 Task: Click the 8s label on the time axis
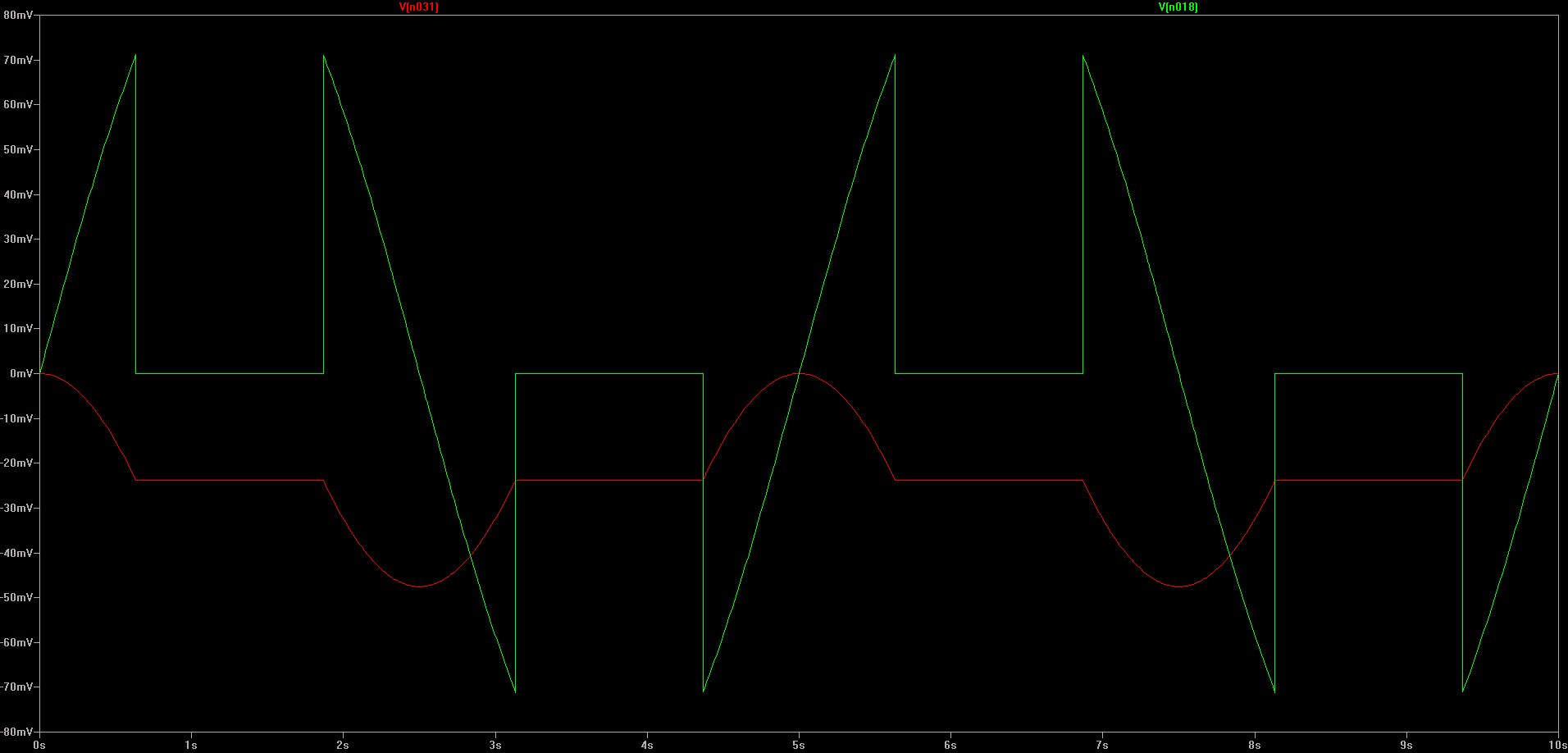(x=1255, y=745)
